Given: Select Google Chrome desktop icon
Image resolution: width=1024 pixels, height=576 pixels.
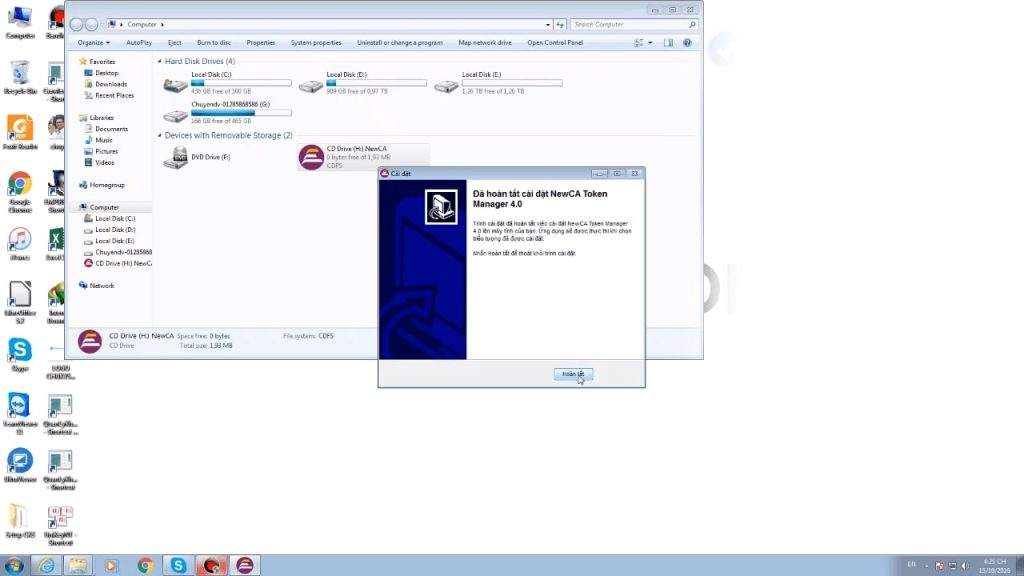Looking at the screenshot, I should point(20,192).
